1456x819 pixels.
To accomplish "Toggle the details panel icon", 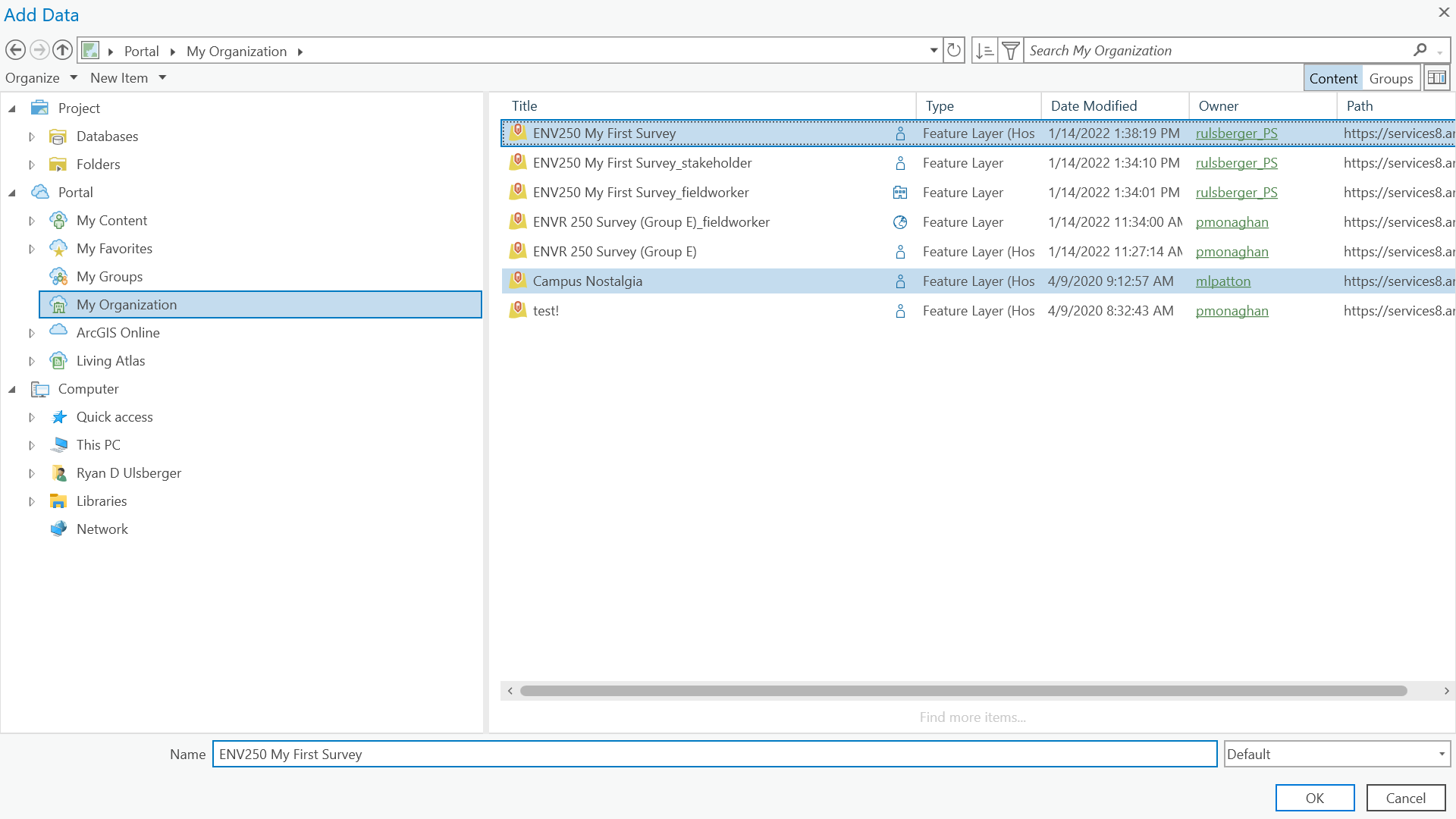I will (x=1436, y=78).
